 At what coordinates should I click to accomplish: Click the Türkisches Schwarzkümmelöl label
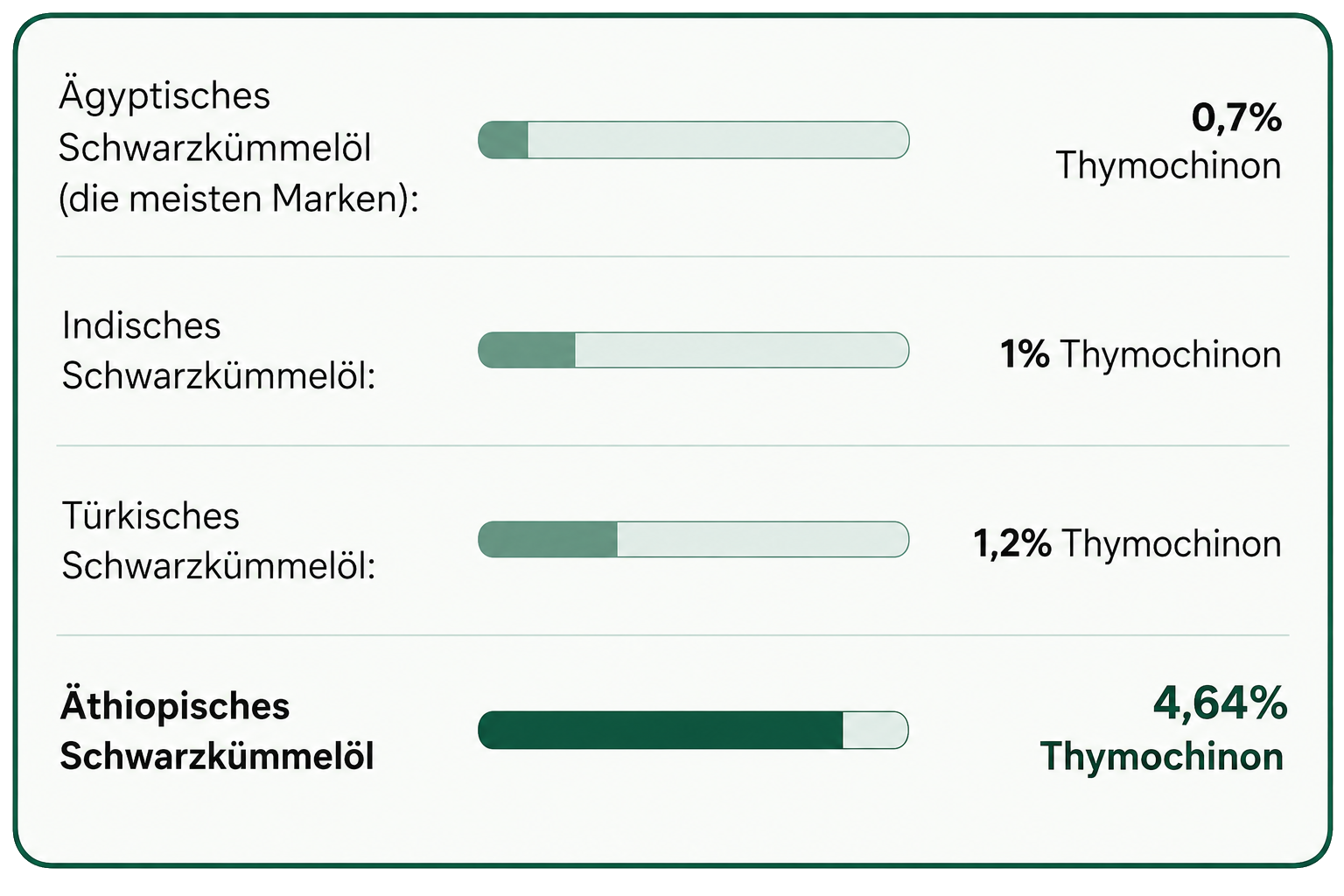tap(219, 541)
